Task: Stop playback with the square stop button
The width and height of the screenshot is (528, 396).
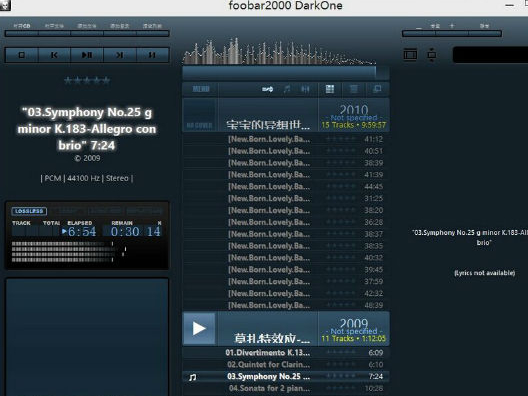Action: click(22, 55)
